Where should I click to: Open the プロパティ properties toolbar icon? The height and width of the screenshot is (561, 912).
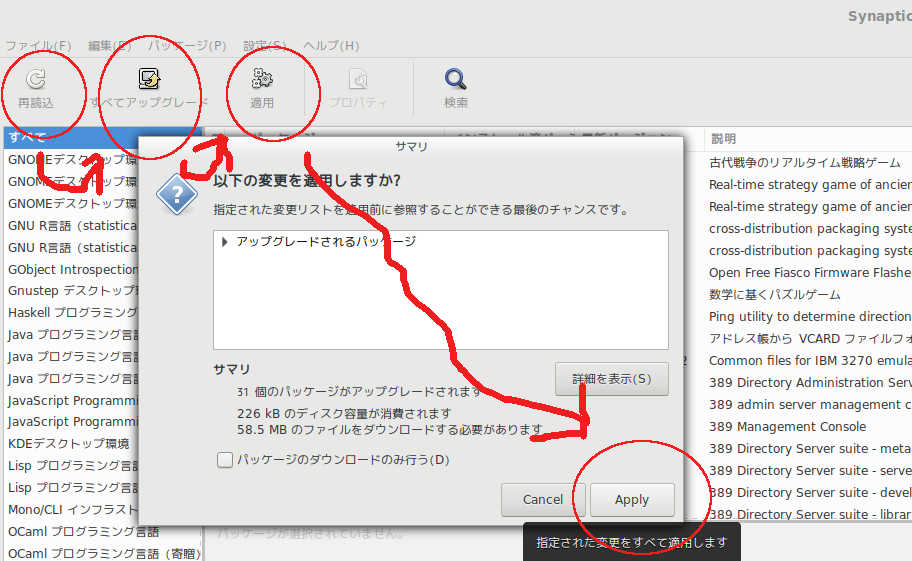point(358,79)
